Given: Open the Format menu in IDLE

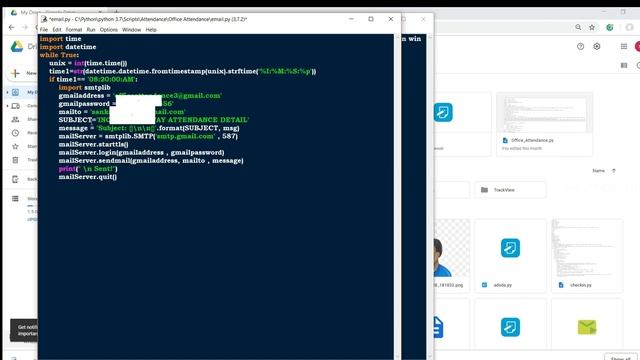Looking at the screenshot, I should click(x=74, y=30).
